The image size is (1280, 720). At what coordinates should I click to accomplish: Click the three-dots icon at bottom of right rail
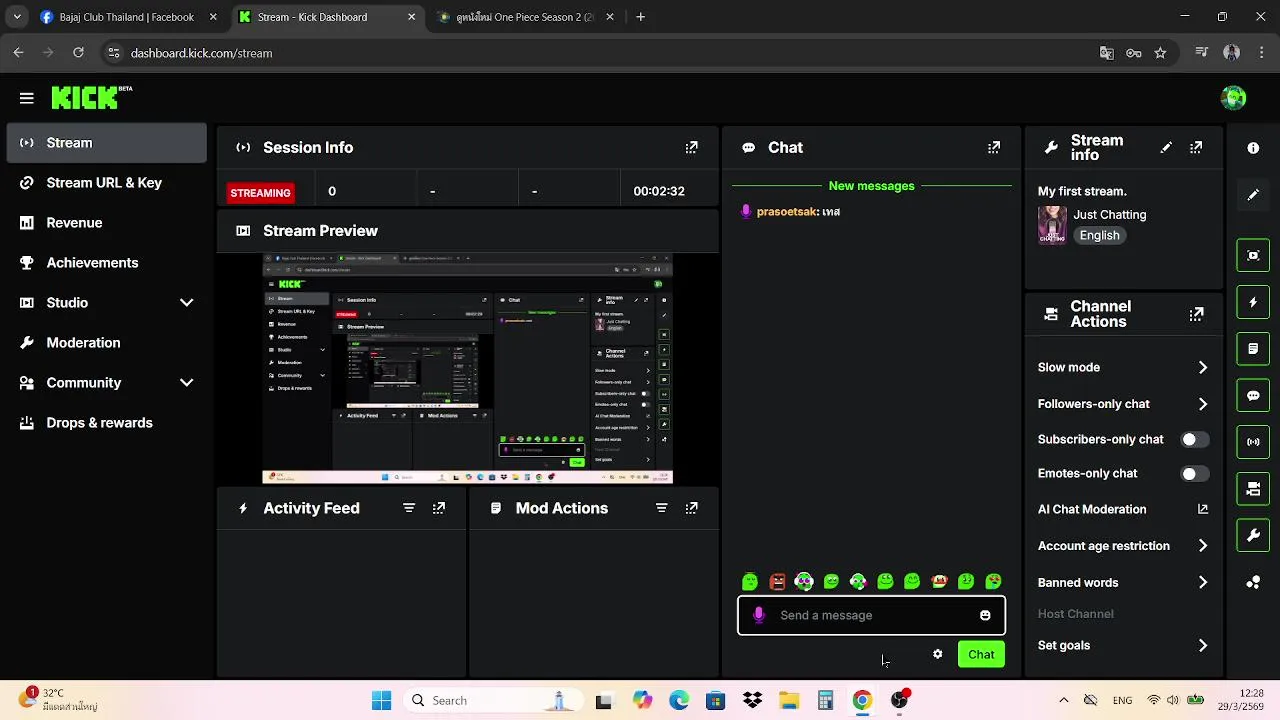(1253, 582)
